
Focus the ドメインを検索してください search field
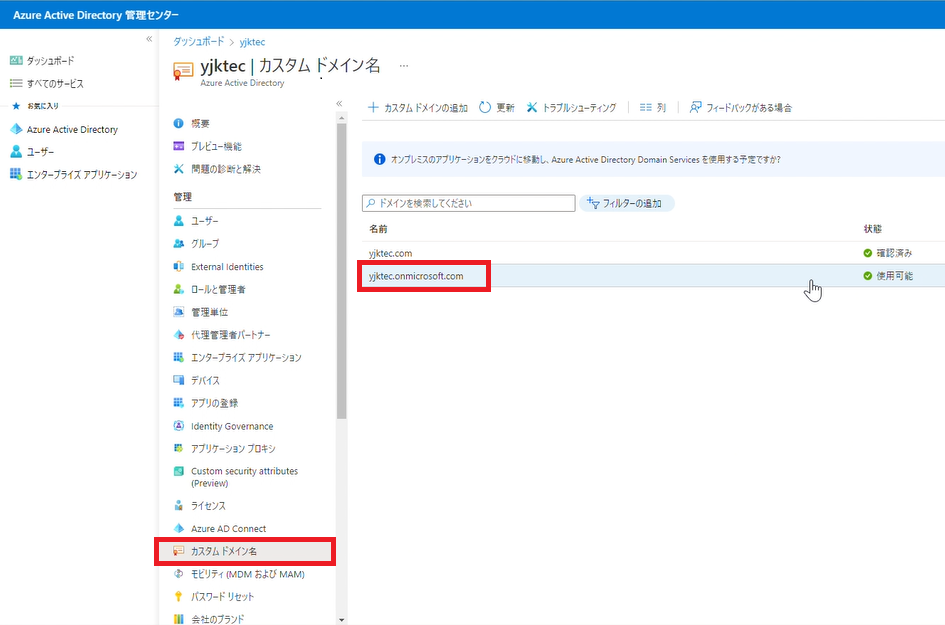(468, 203)
